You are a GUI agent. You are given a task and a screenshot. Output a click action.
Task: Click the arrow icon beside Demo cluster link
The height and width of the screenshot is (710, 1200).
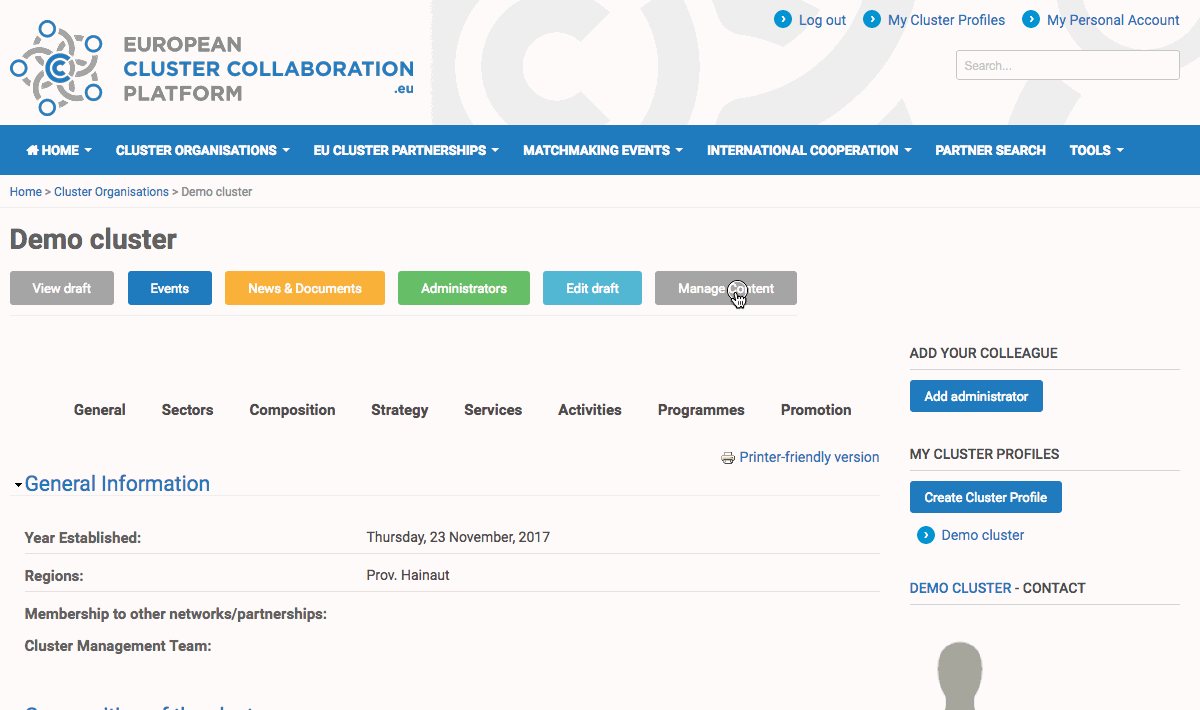(x=926, y=535)
